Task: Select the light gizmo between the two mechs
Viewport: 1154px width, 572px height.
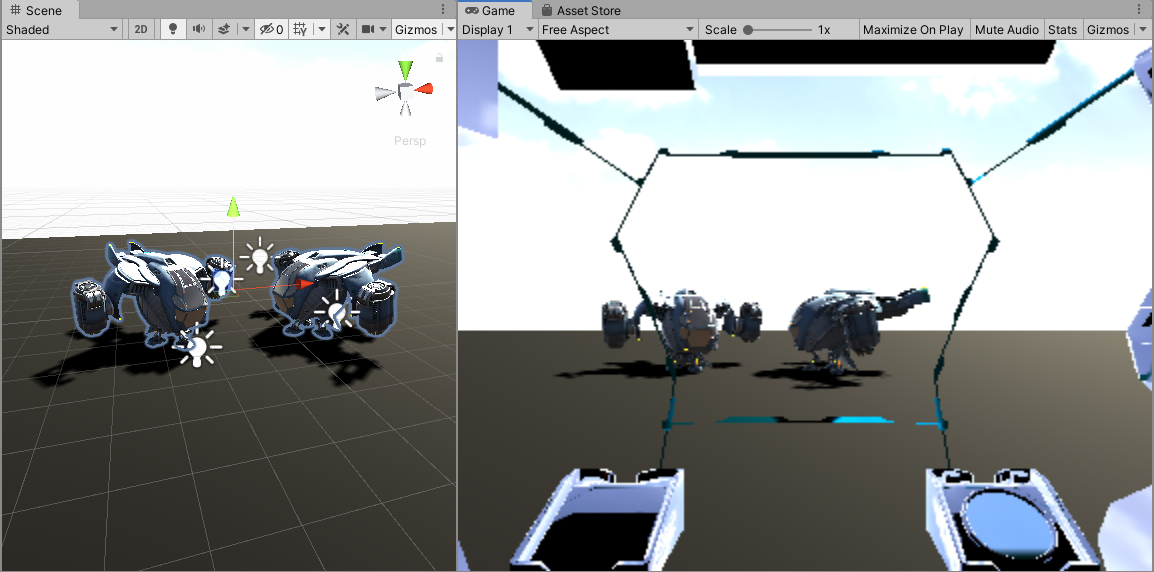Action: click(x=259, y=258)
